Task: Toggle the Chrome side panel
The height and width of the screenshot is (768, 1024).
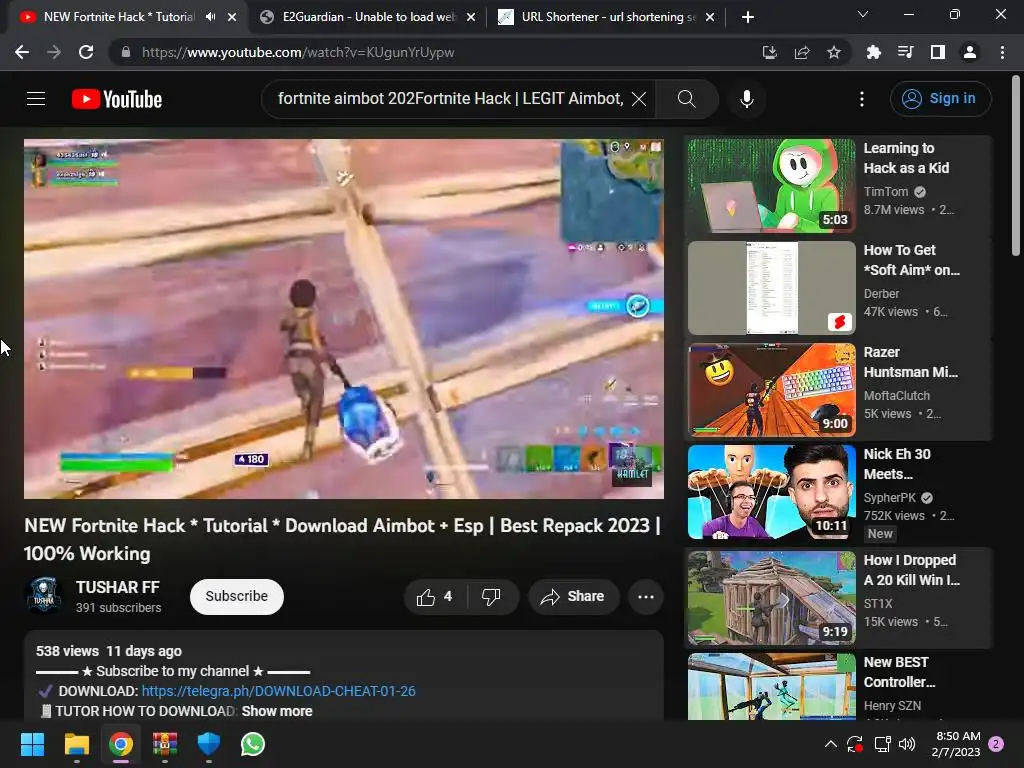Action: click(938, 52)
